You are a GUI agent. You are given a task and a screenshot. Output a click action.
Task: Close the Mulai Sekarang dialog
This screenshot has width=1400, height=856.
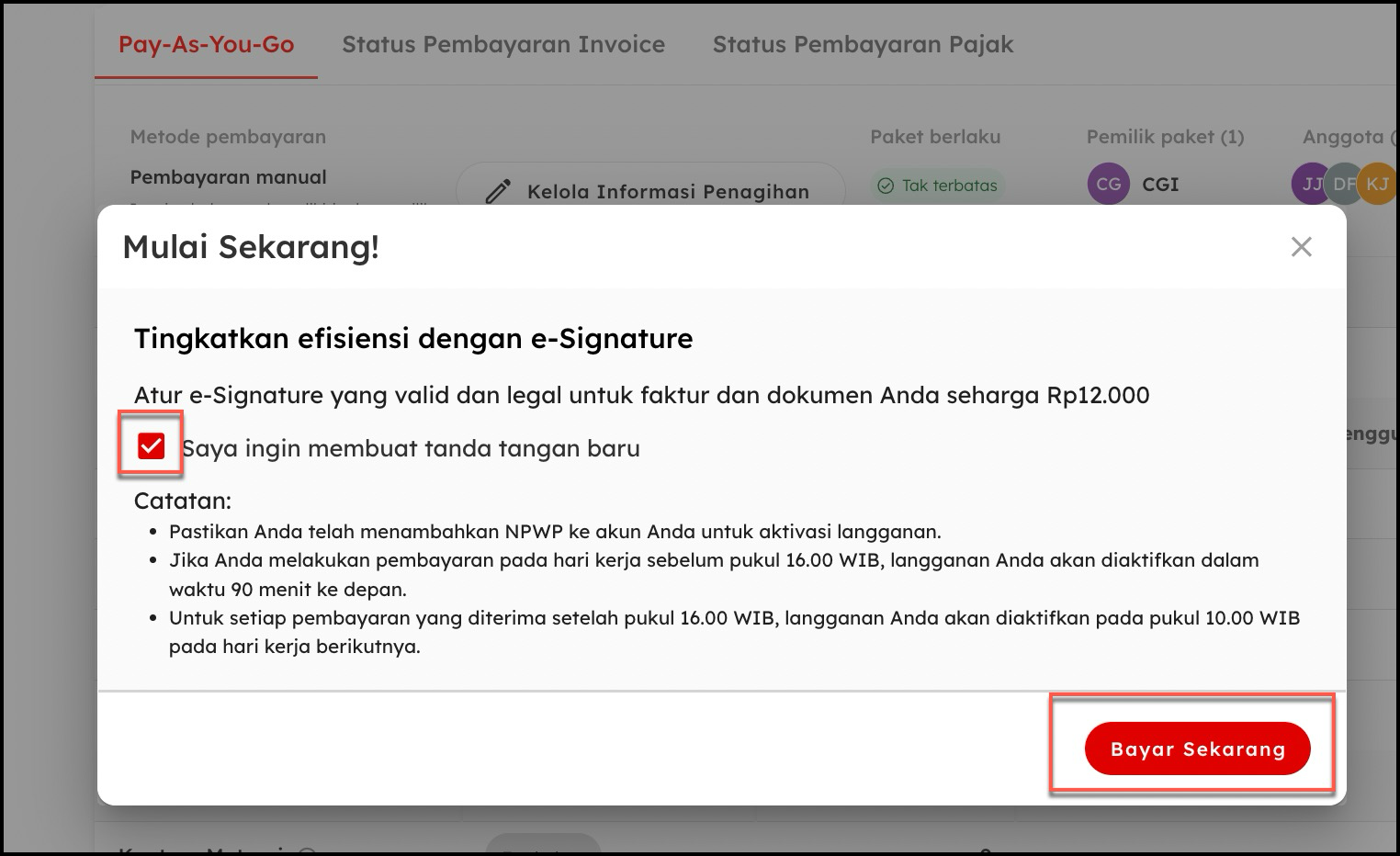point(1301,247)
